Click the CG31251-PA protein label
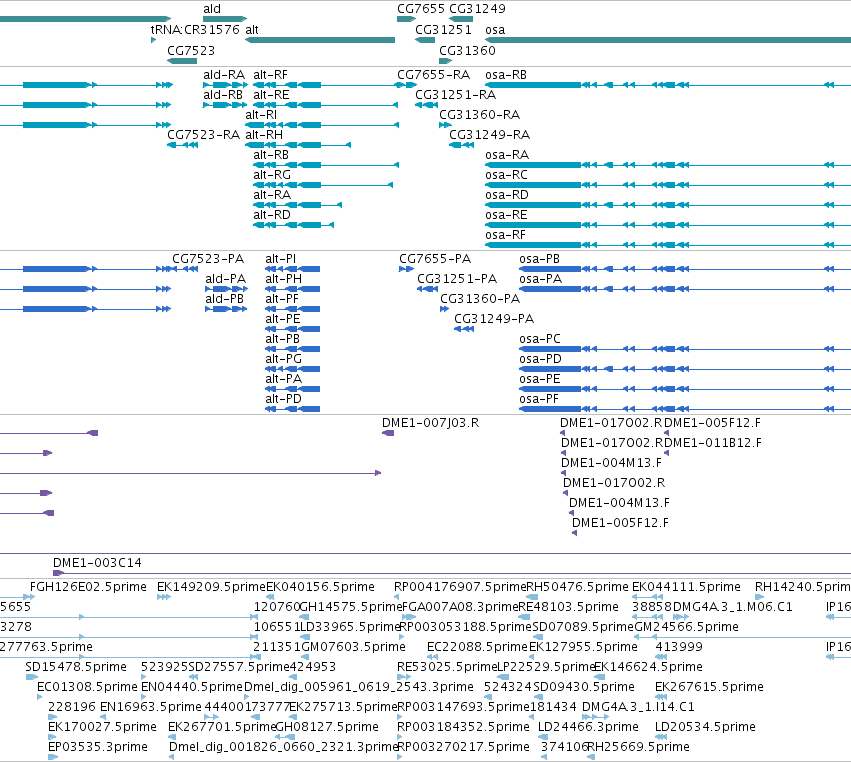Viewport: 851px width, 762px height. click(457, 279)
